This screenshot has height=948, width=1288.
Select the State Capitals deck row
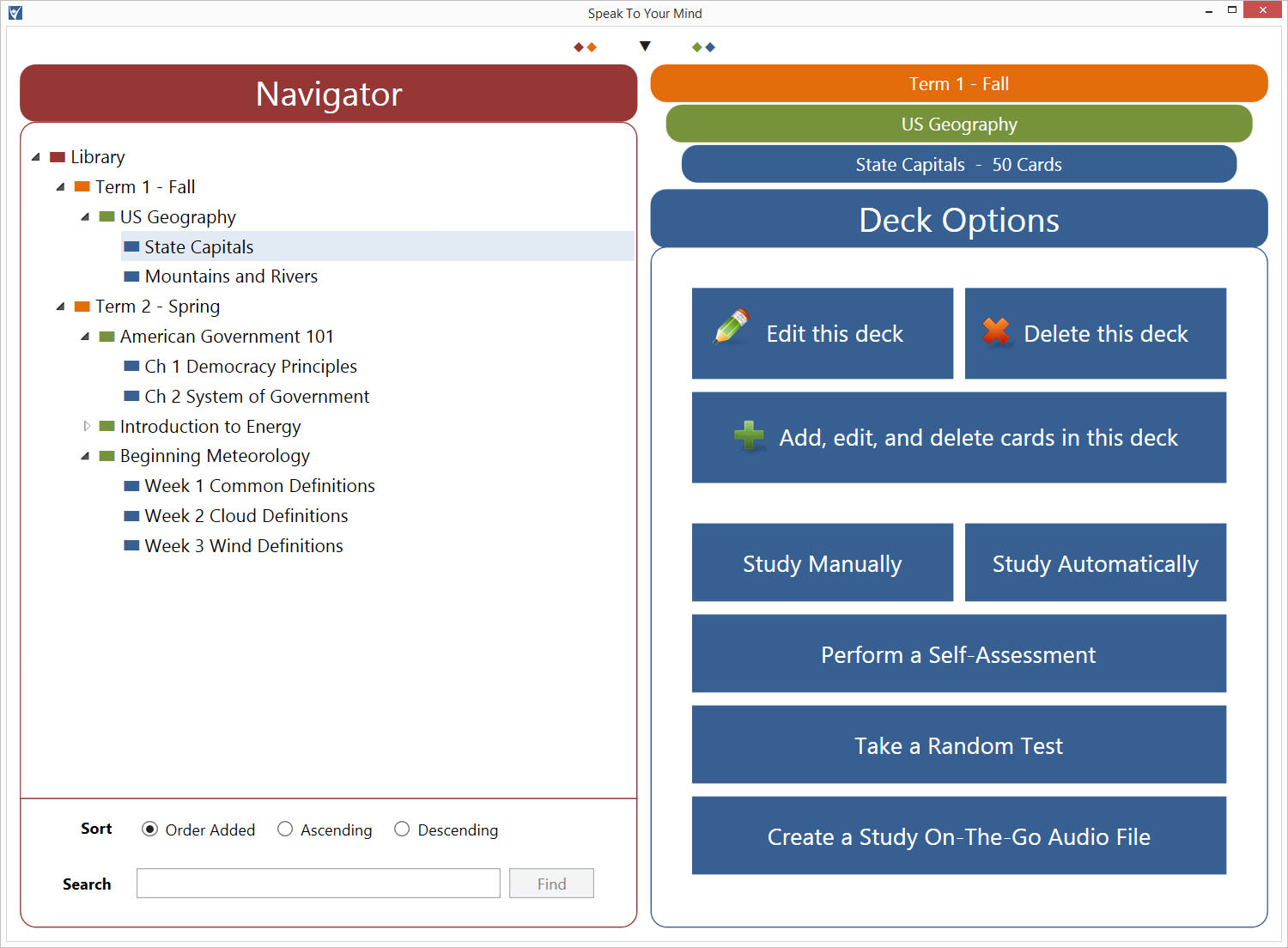(x=378, y=246)
